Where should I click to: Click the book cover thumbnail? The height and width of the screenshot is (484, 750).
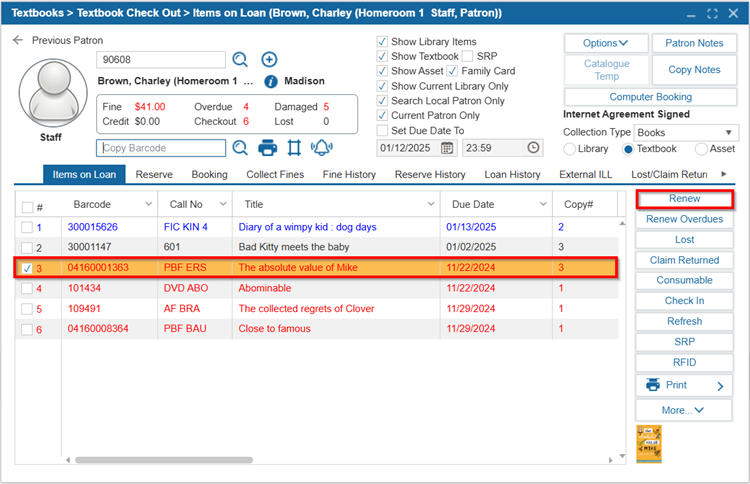[x=649, y=444]
